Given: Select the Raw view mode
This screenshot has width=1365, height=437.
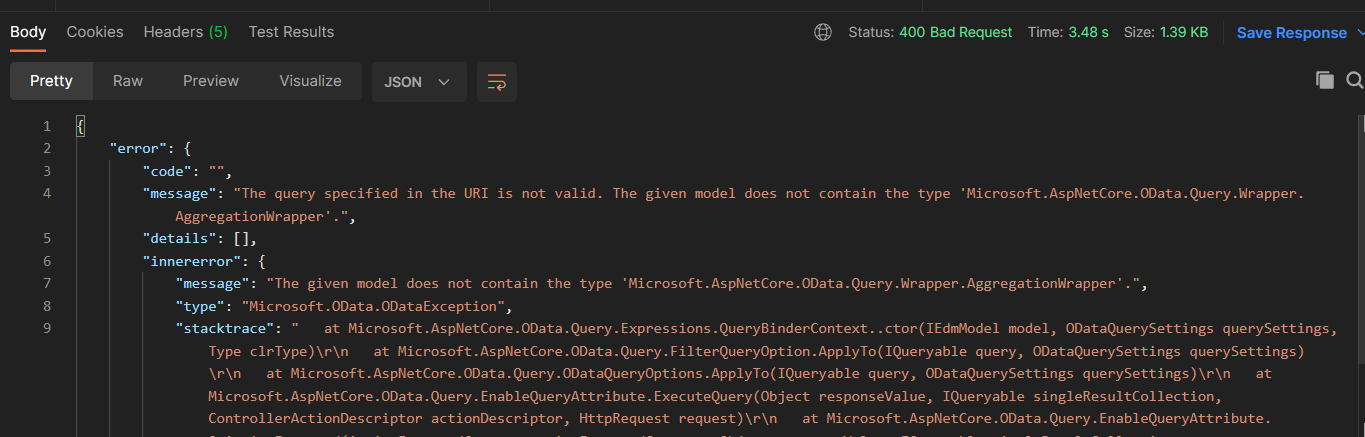Looking at the screenshot, I should coord(128,81).
